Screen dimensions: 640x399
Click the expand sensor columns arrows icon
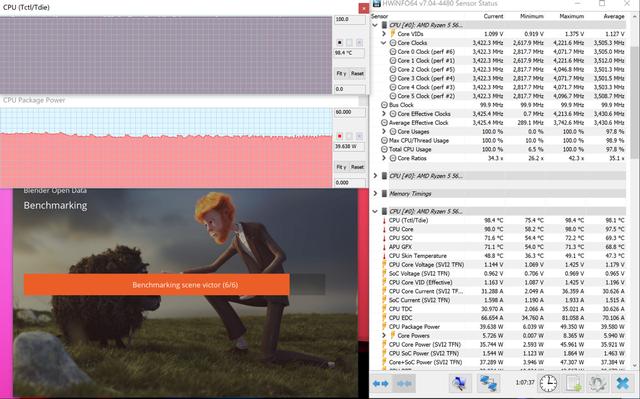pyautogui.click(x=380, y=383)
